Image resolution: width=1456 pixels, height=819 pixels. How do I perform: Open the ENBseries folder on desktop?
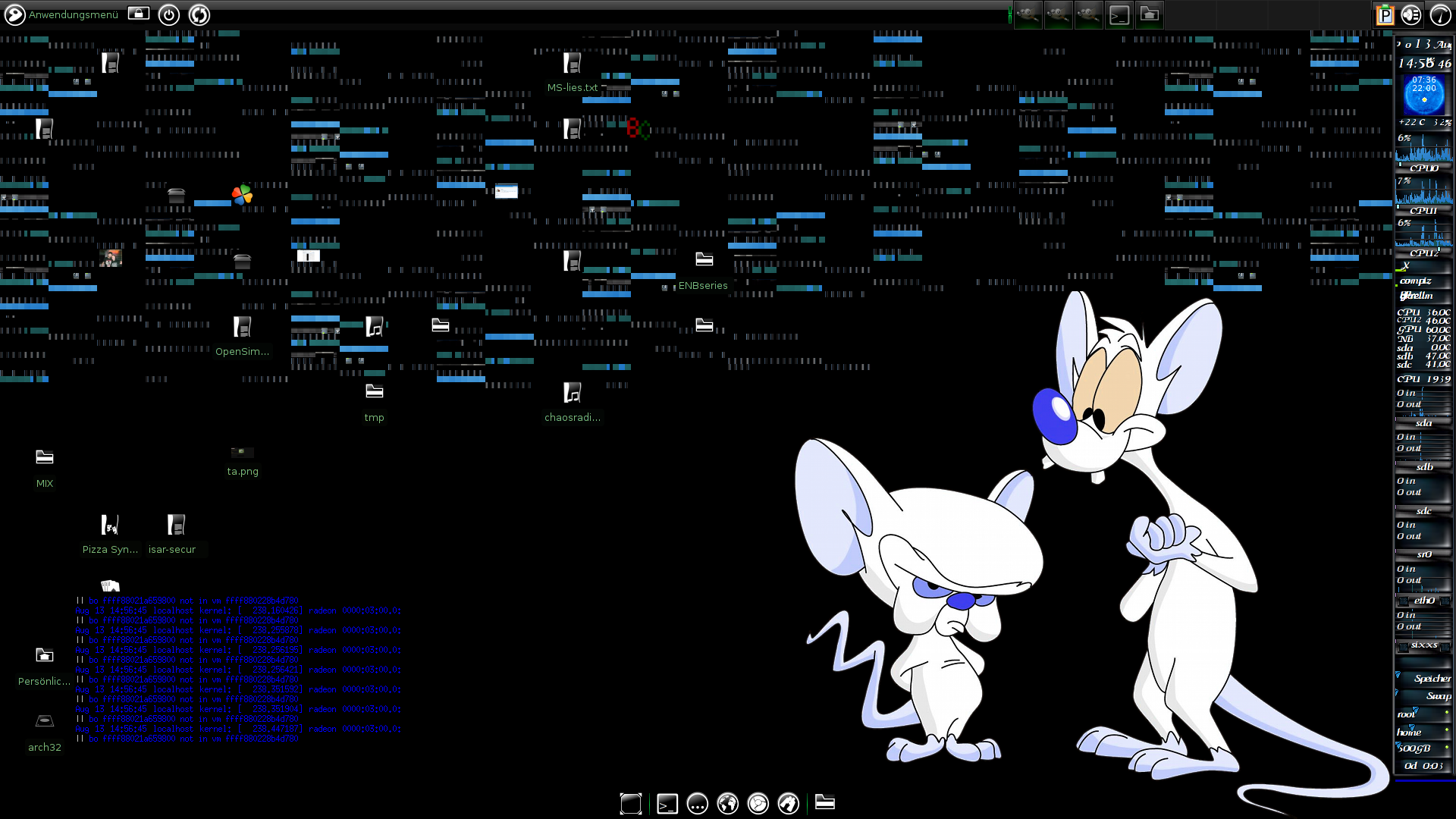704,259
